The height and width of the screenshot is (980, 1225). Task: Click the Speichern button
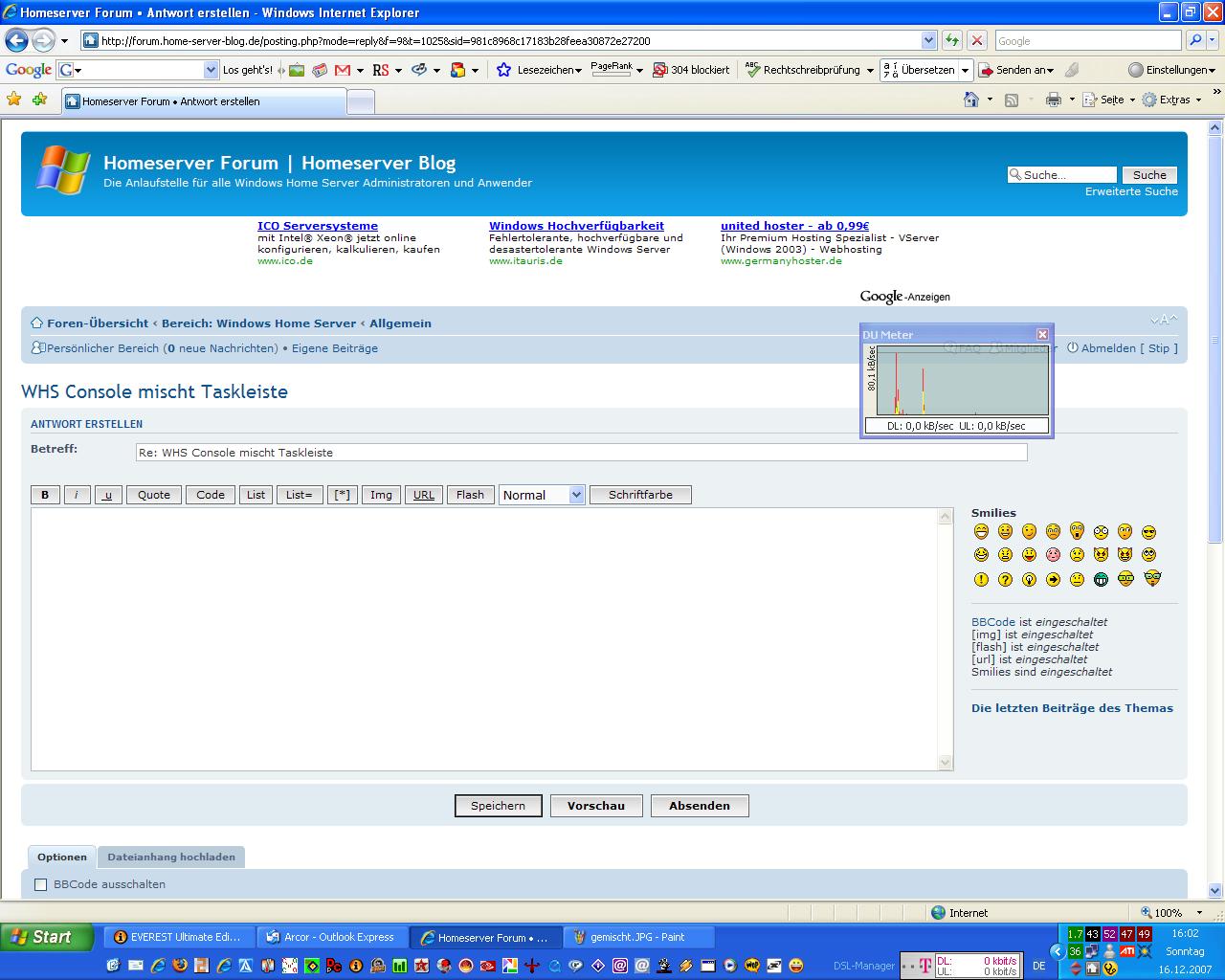tap(498, 806)
